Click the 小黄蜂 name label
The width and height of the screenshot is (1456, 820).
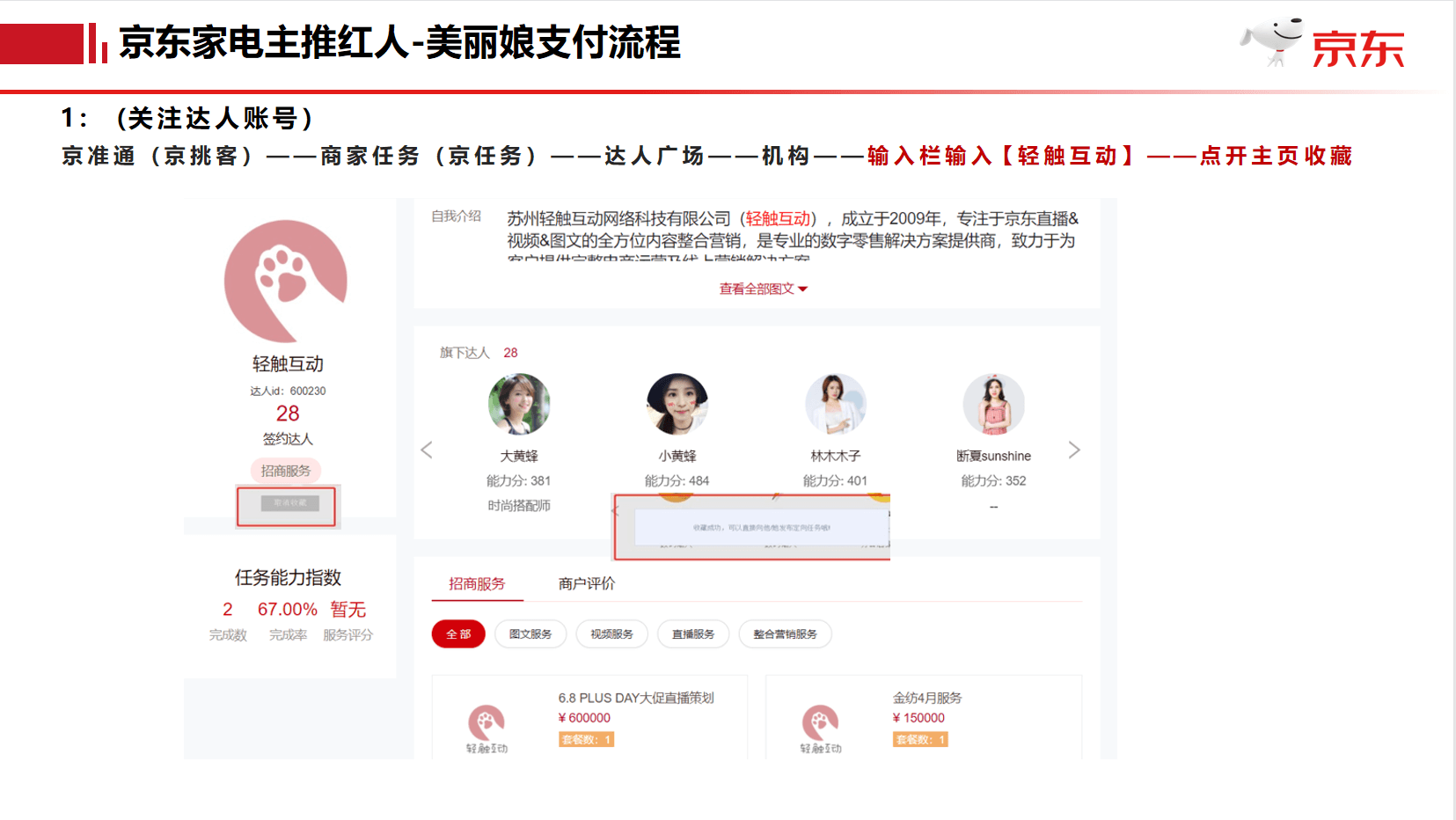click(x=677, y=456)
